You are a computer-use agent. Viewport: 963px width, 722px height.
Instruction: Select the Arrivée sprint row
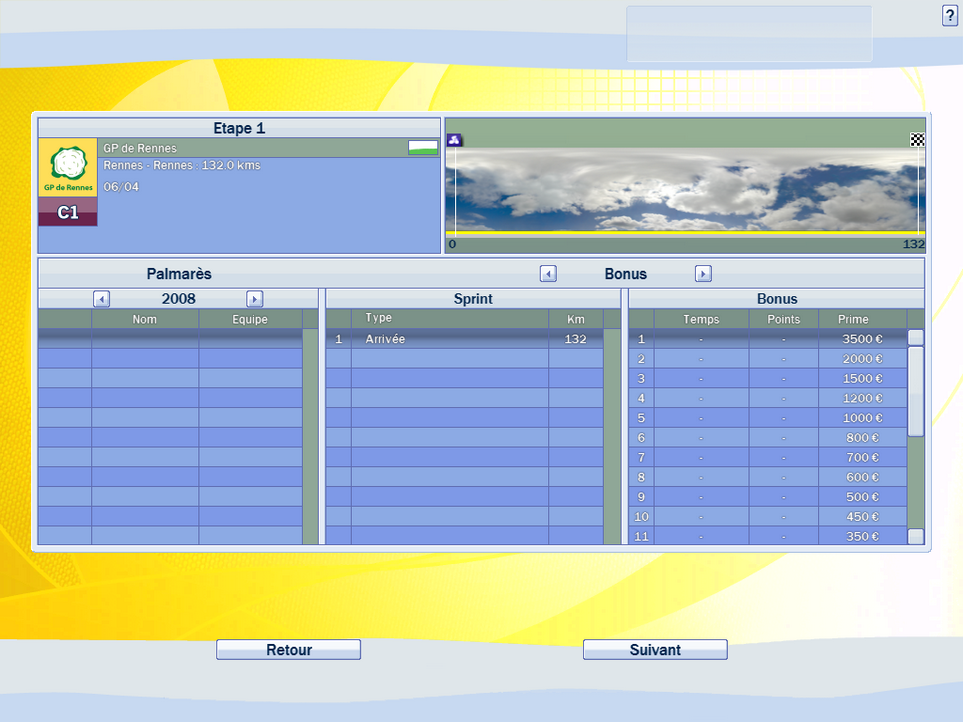pos(465,339)
